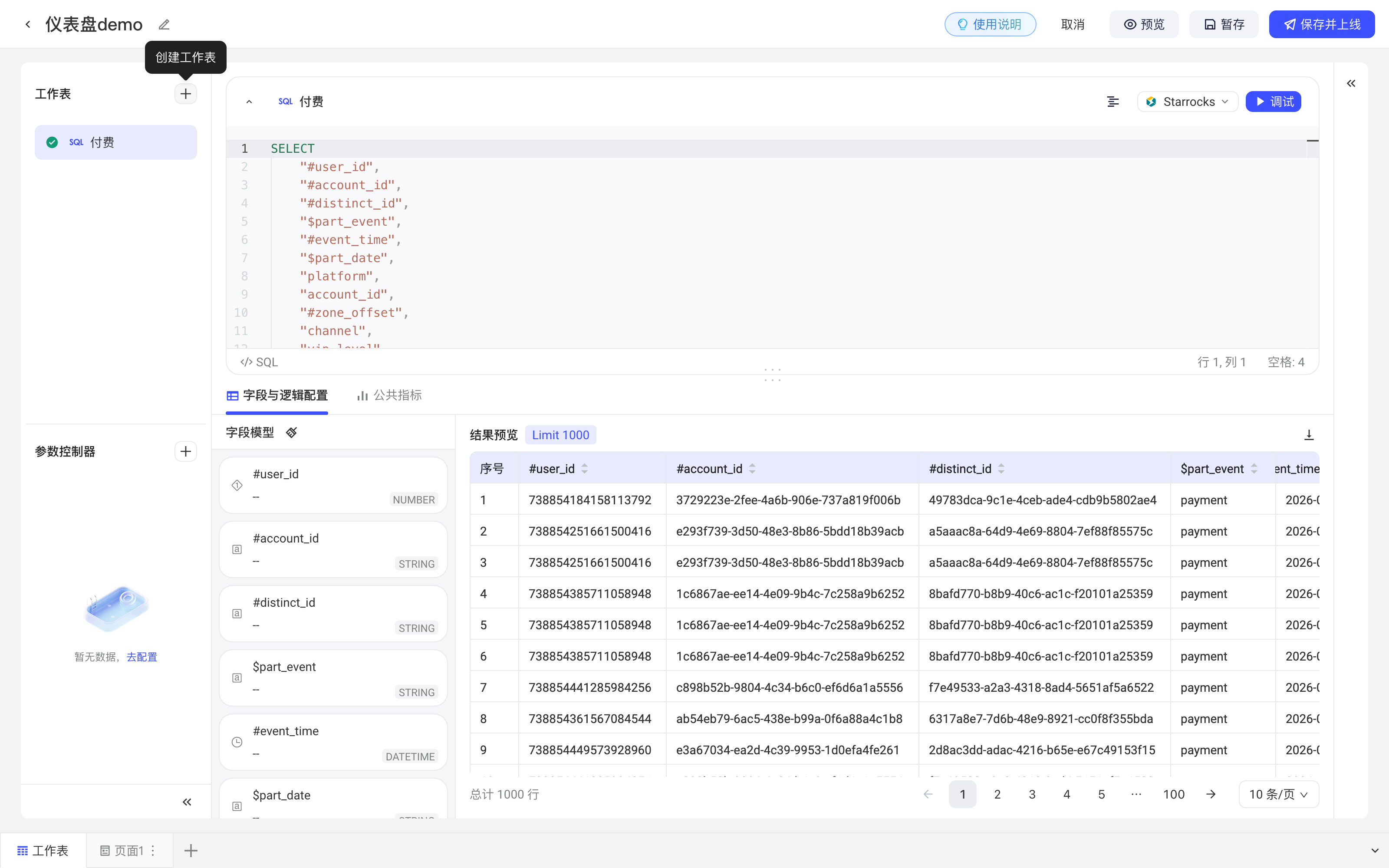Click the Limit 1000 tag
This screenshot has height=868, width=1389.
560,434
